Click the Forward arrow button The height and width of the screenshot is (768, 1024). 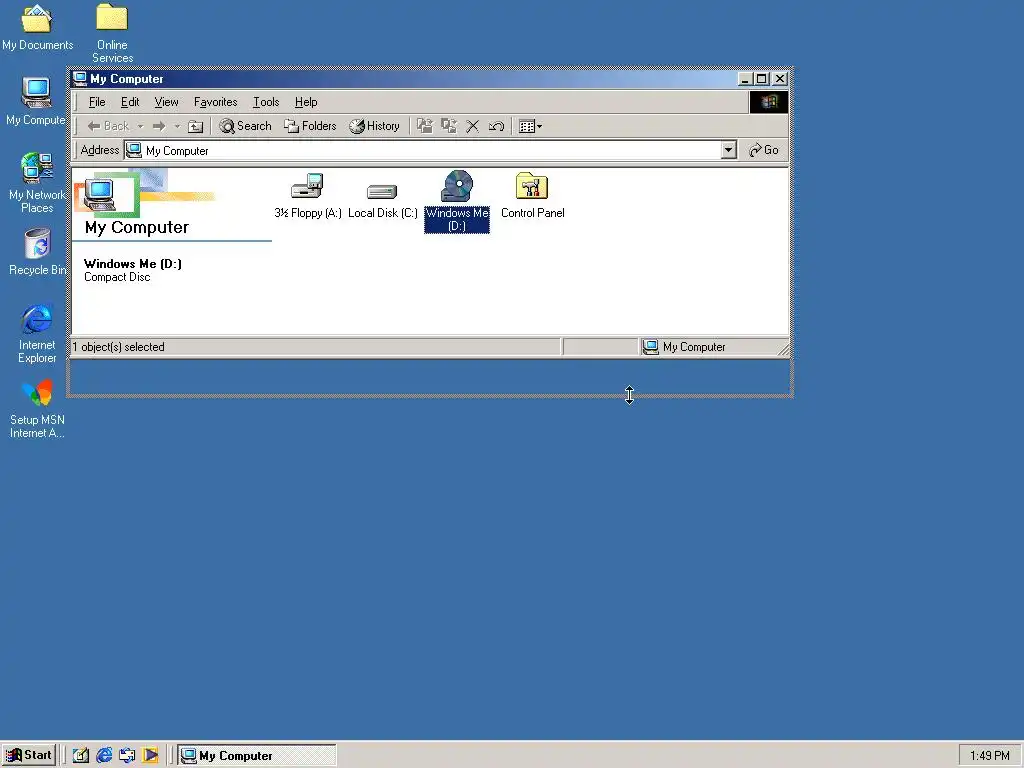[159, 126]
